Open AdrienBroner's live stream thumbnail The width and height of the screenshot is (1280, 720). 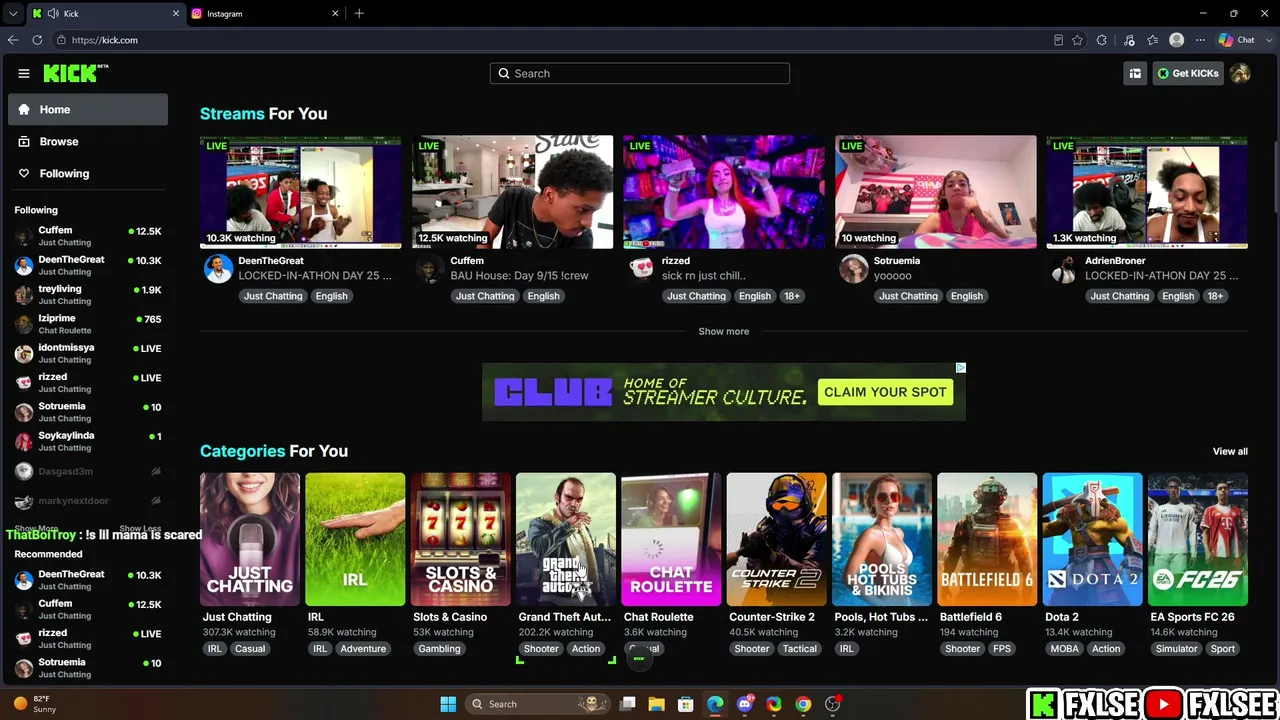coord(1147,192)
